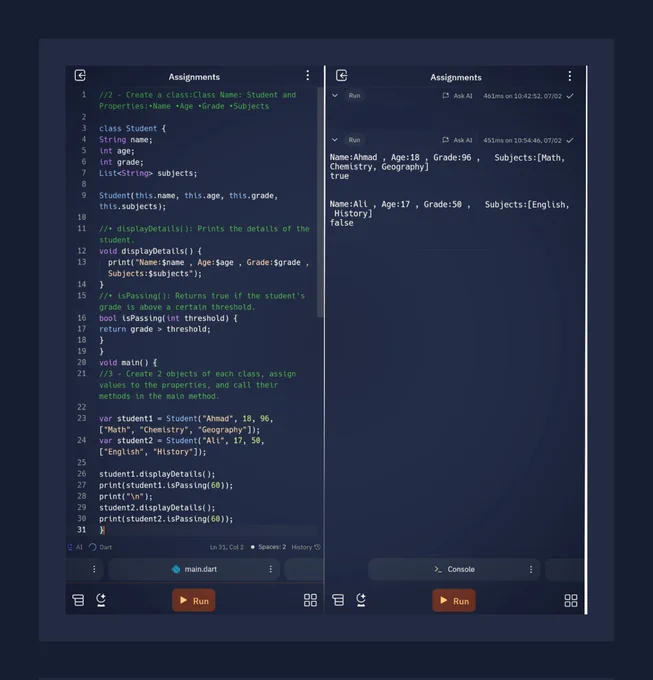The height and width of the screenshot is (680, 653).
Task: Click the checkmark next to 10:42:52 timestamp
Action: [570, 96]
